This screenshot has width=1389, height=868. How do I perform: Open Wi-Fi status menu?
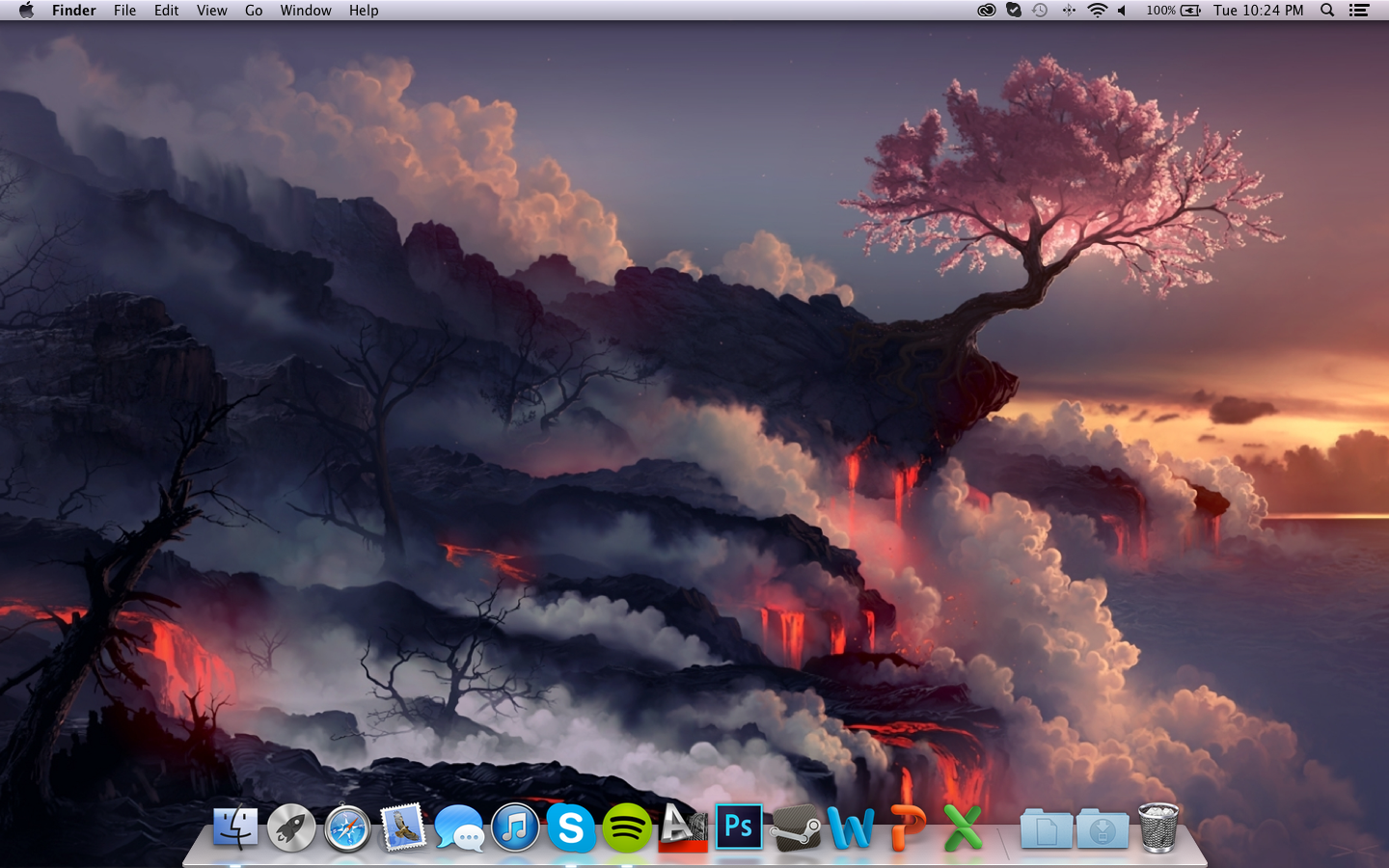click(1097, 11)
